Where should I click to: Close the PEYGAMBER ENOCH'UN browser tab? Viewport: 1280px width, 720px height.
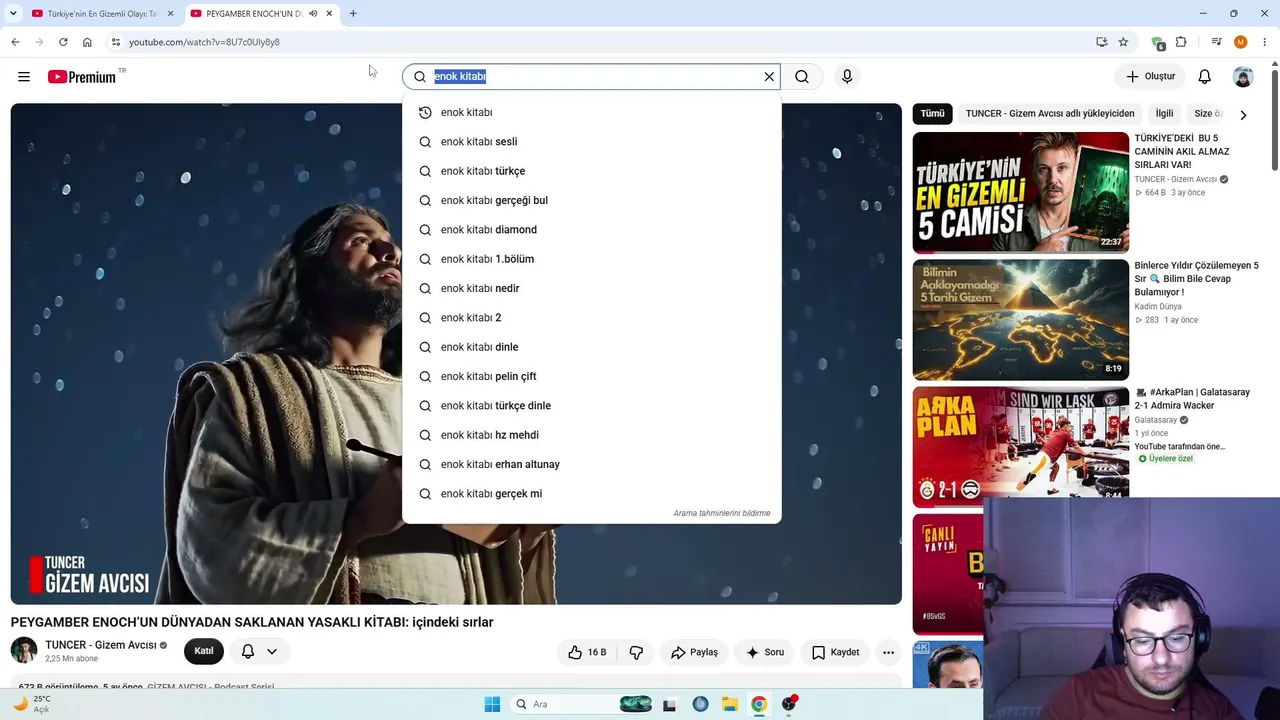pos(329,14)
